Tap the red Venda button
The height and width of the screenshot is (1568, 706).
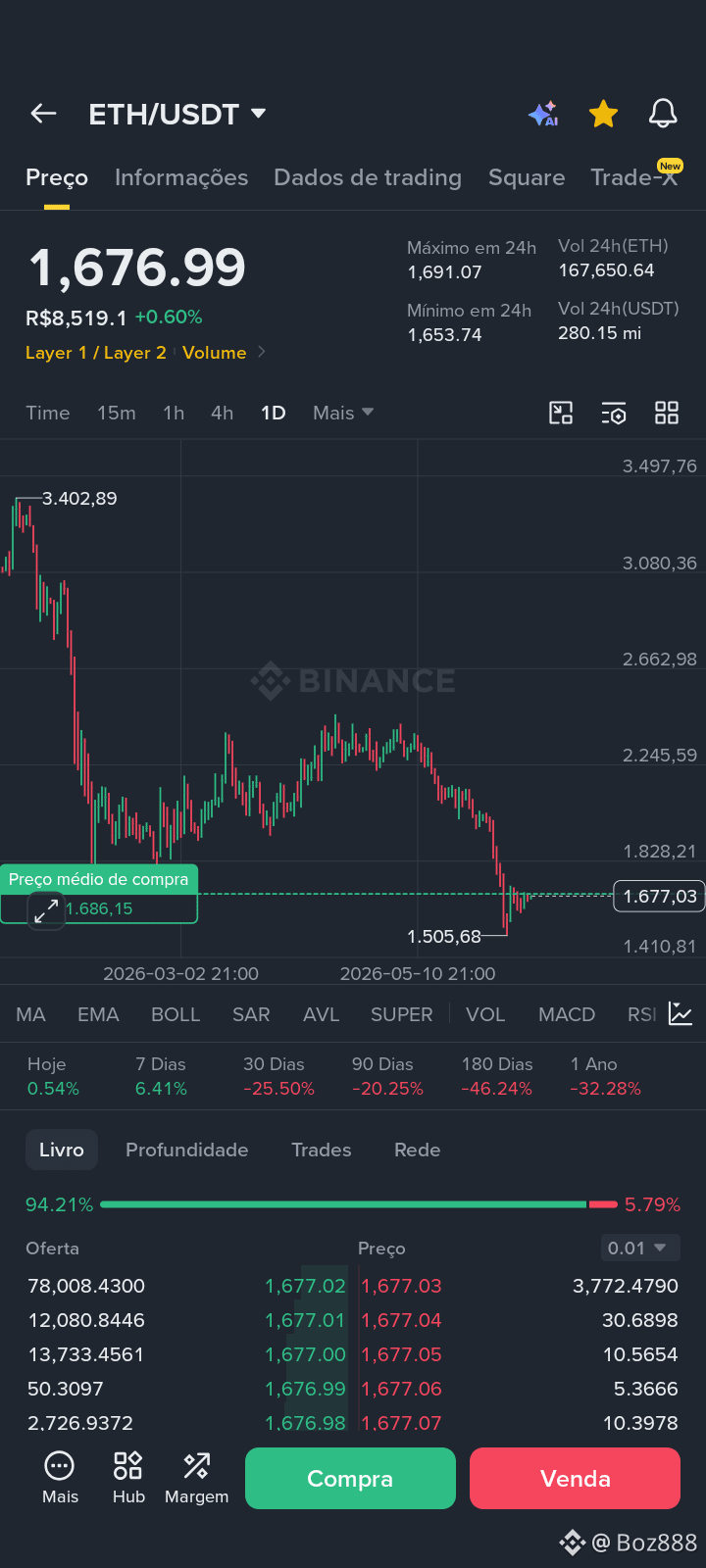click(x=575, y=1478)
